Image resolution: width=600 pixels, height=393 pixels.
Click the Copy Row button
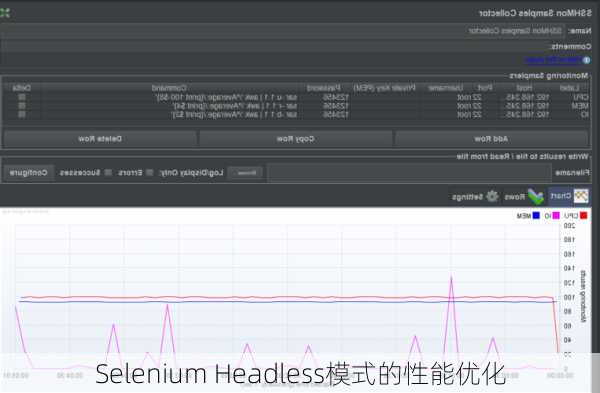click(295, 139)
